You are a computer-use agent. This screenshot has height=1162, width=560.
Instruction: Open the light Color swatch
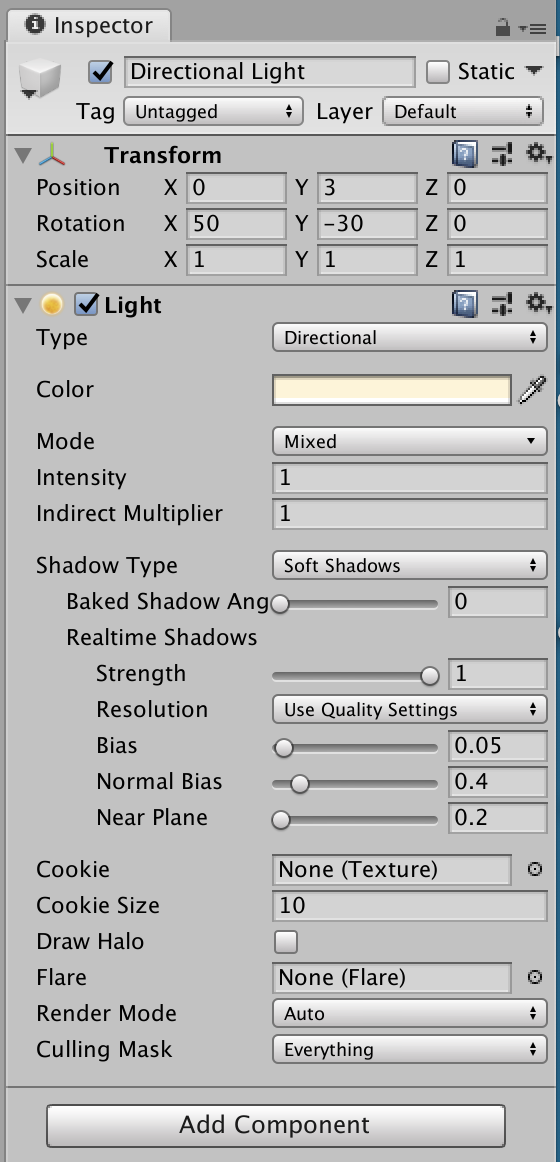click(x=392, y=391)
